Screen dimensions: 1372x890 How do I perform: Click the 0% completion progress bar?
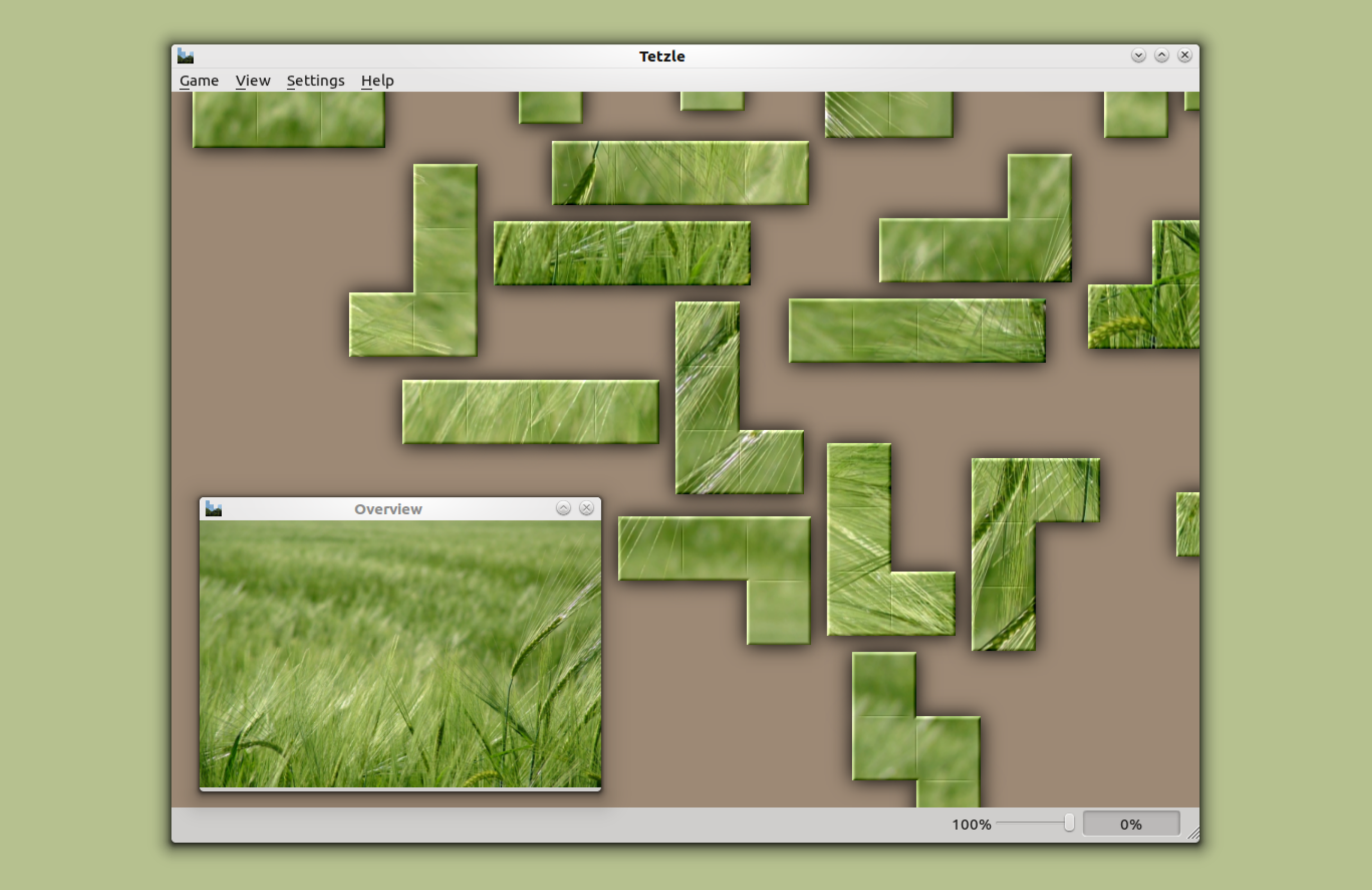coord(1132,824)
